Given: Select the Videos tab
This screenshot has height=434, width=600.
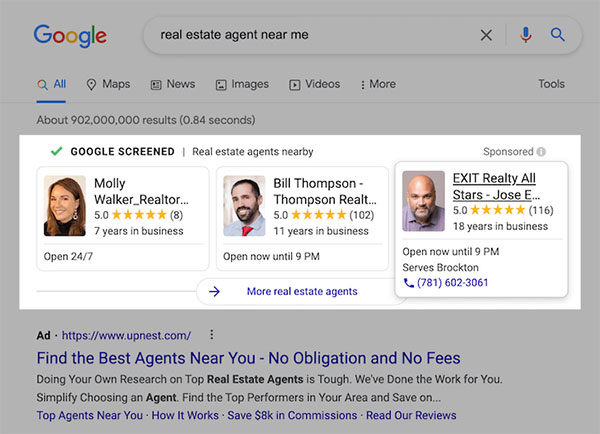Looking at the screenshot, I should pyautogui.click(x=315, y=84).
